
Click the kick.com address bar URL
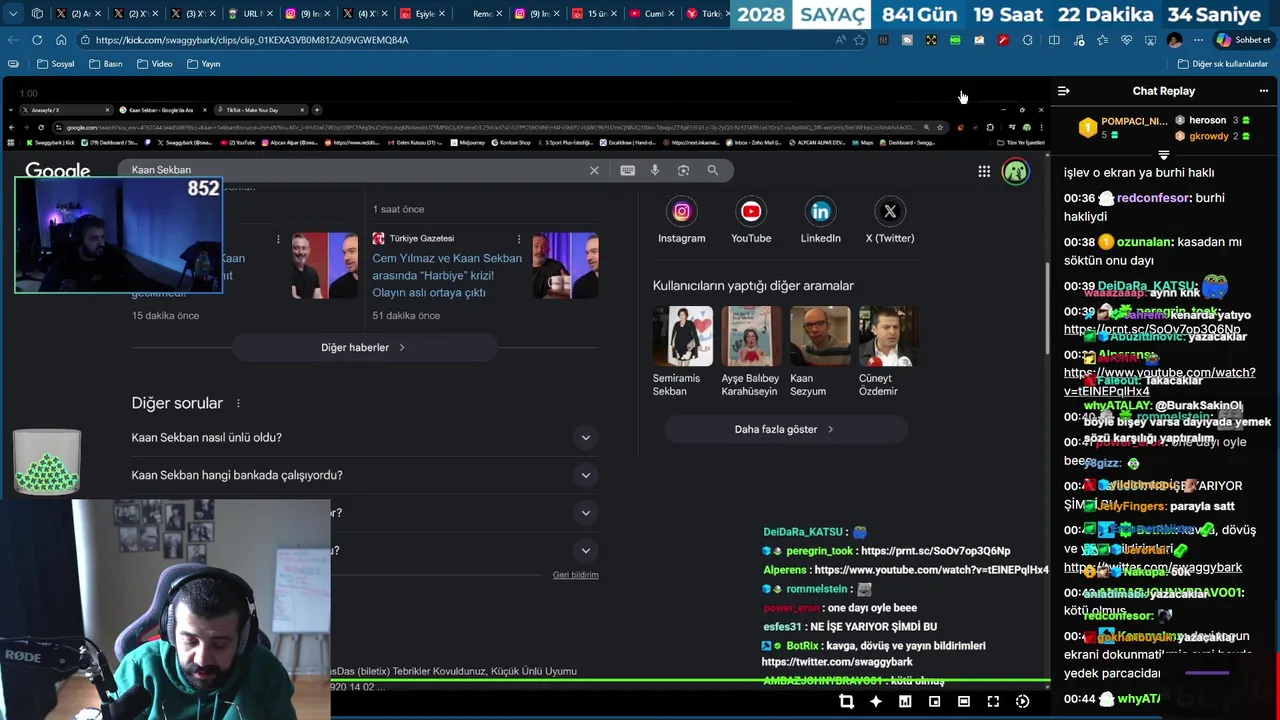tap(252, 40)
